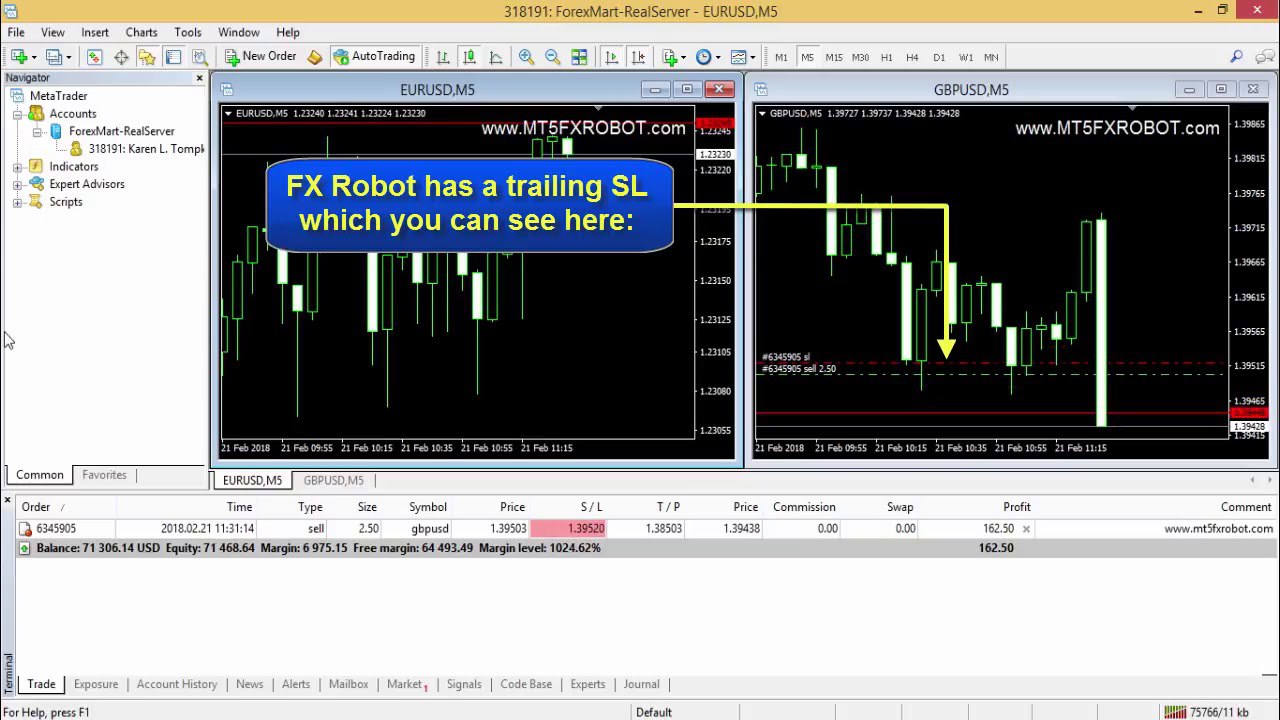Open the Exposure terminal tab

click(x=96, y=684)
